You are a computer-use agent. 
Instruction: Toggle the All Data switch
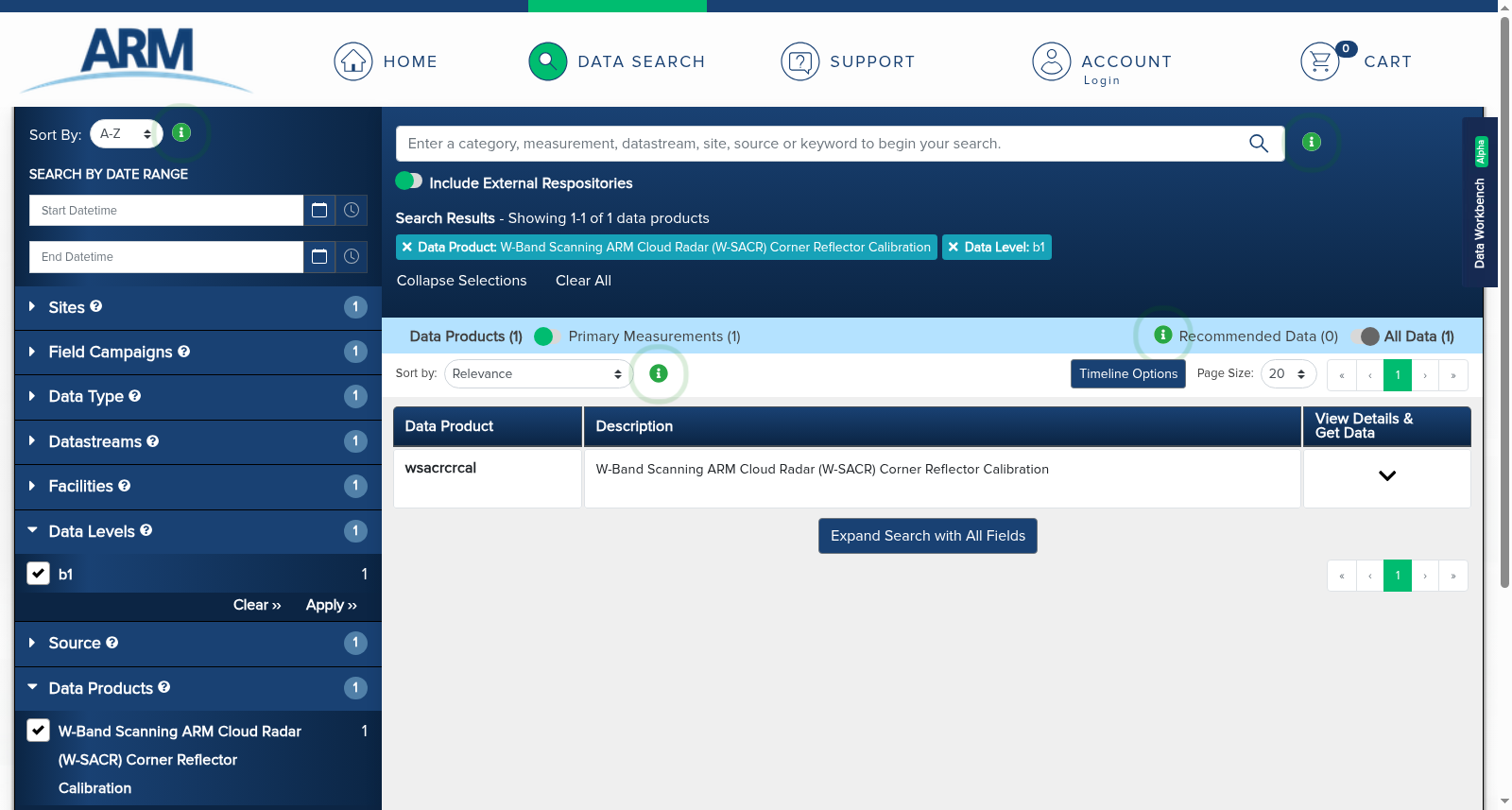pyautogui.click(x=1366, y=336)
